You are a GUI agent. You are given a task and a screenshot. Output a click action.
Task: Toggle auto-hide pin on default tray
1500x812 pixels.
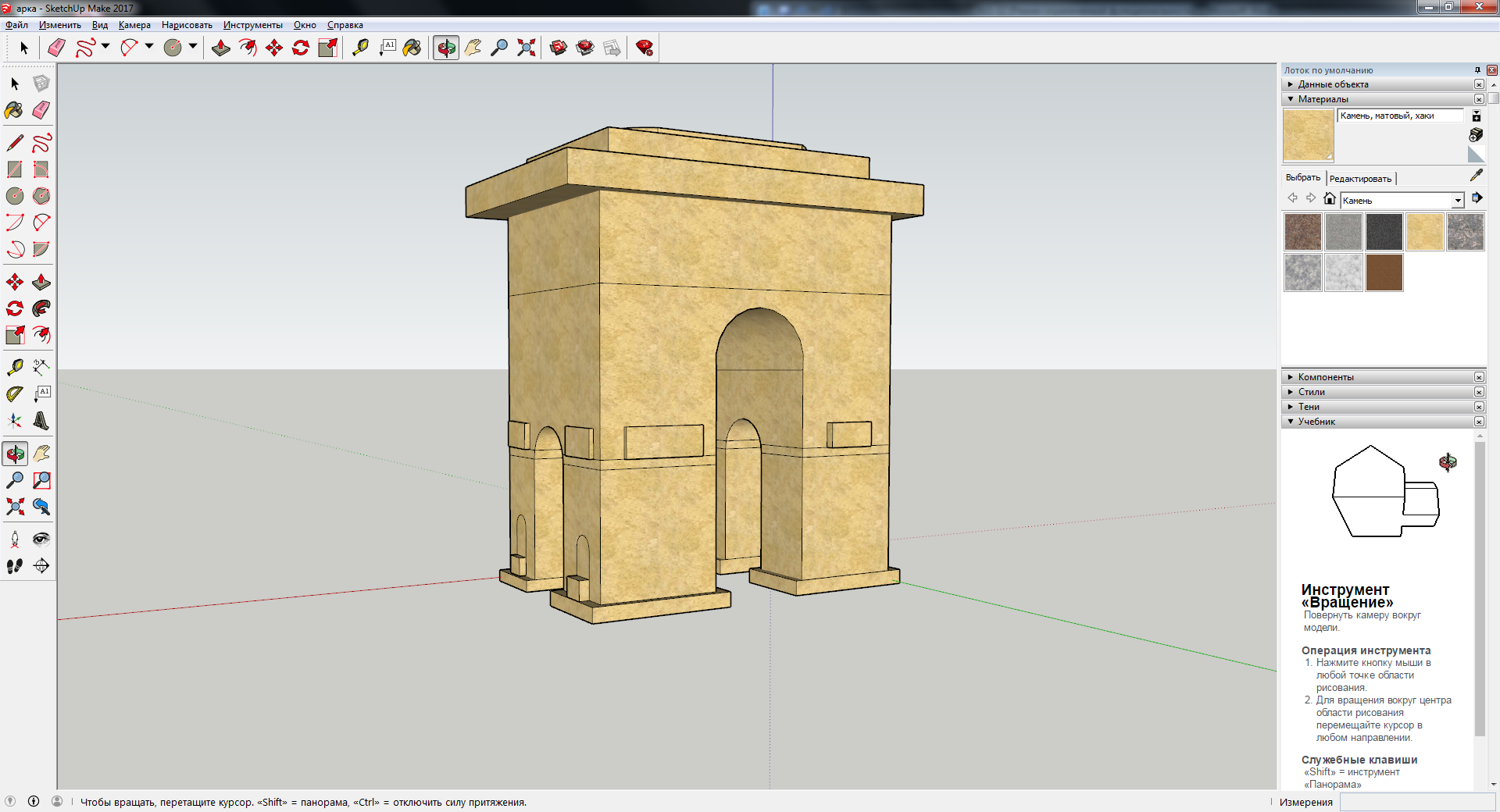(x=1477, y=70)
